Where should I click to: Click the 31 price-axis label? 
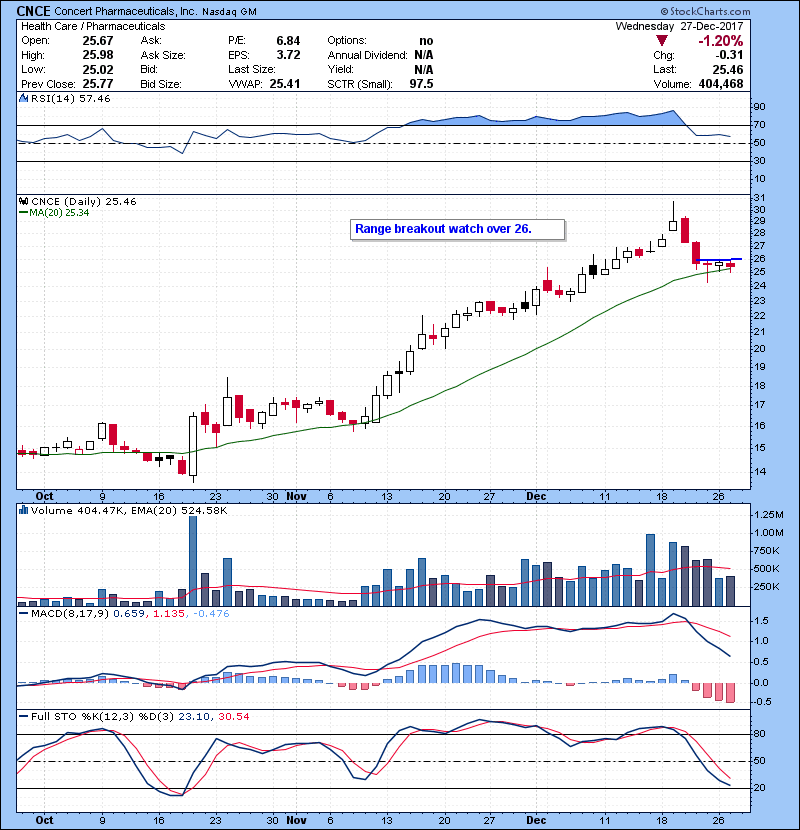(759, 197)
